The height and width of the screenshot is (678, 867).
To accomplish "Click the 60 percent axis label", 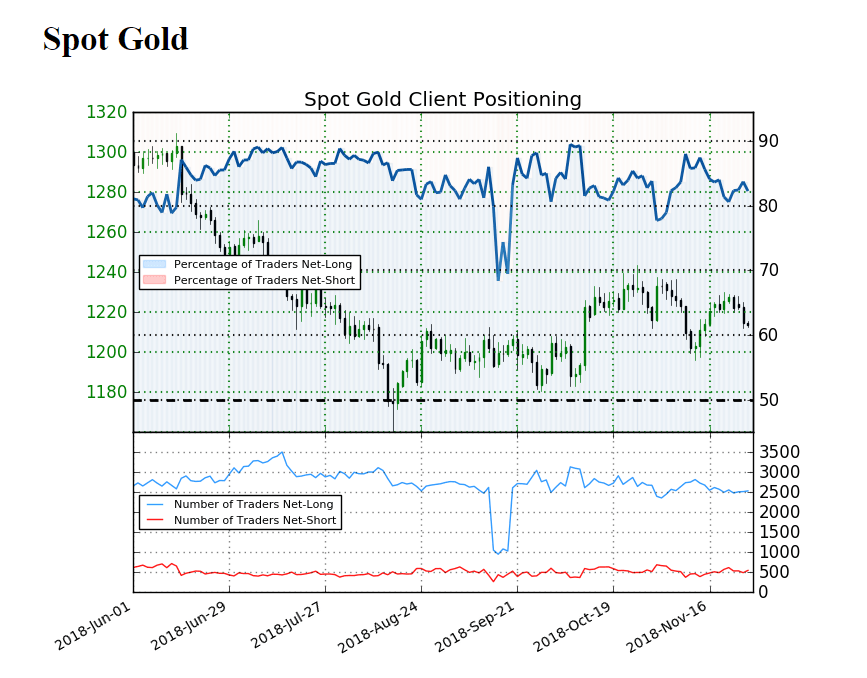I will [x=769, y=335].
